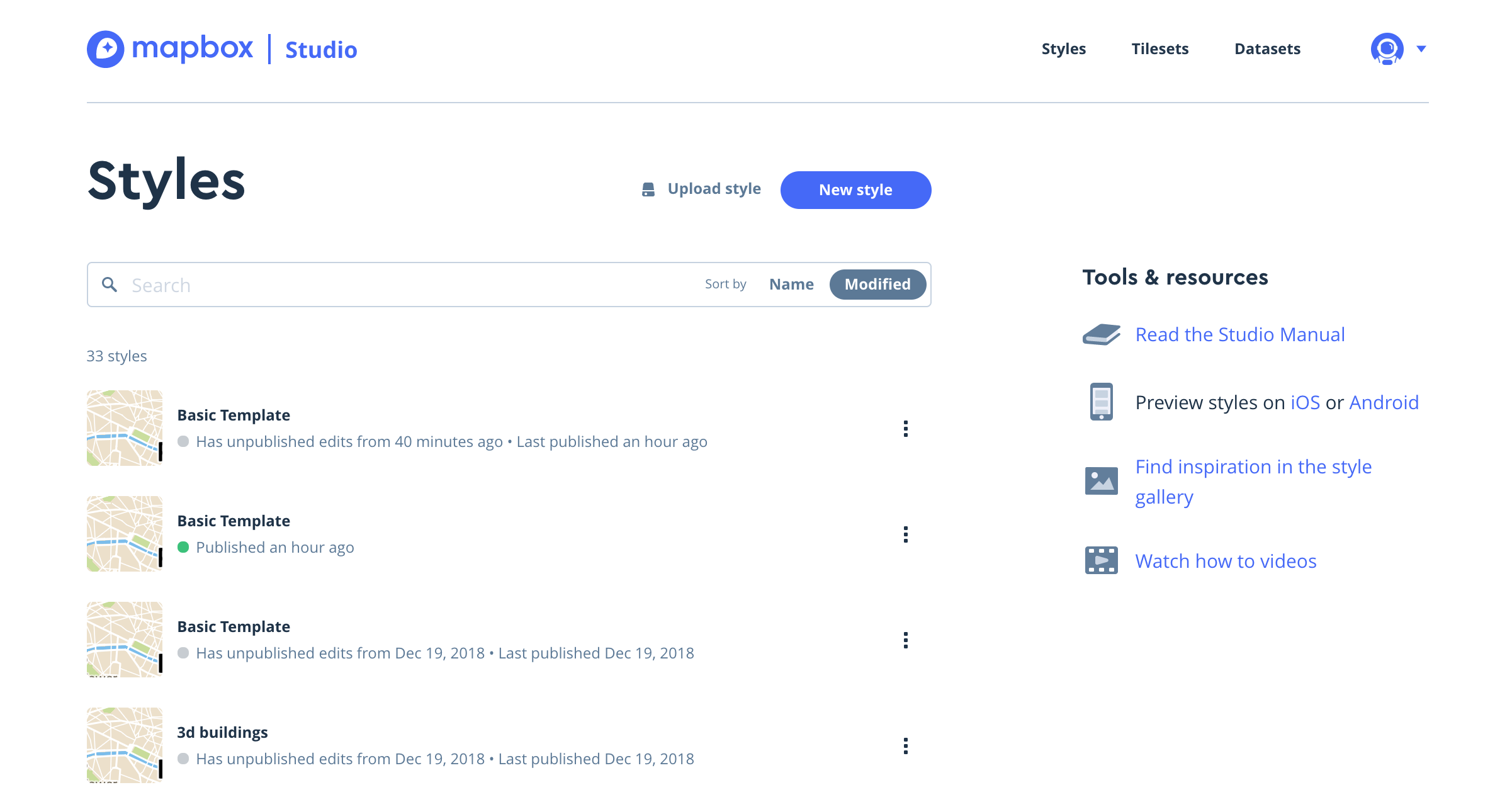
Task: Click the three-dot menu icon for Basic Template unpublished
Action: click(905, 429)
